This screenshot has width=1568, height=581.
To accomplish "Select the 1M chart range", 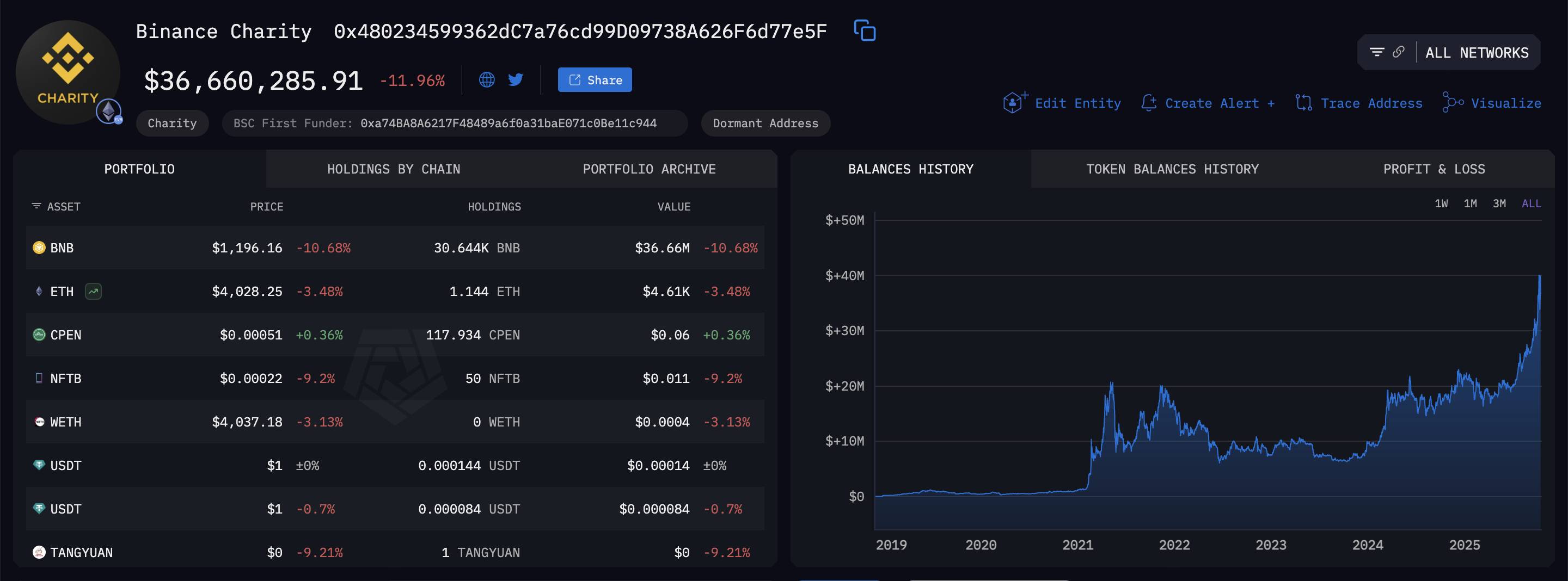I will 1470,204.
